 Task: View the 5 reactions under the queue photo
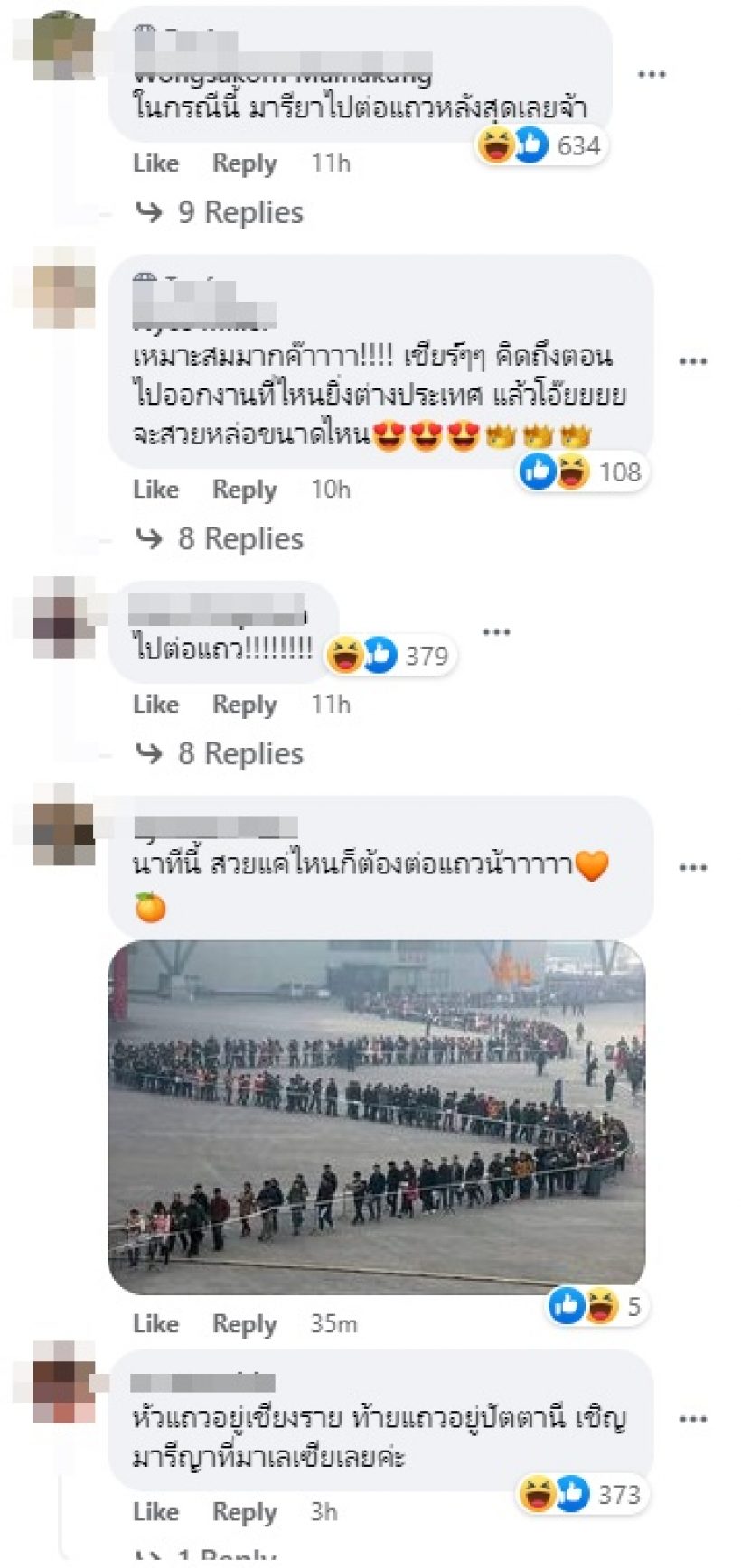click(597, 1306)
